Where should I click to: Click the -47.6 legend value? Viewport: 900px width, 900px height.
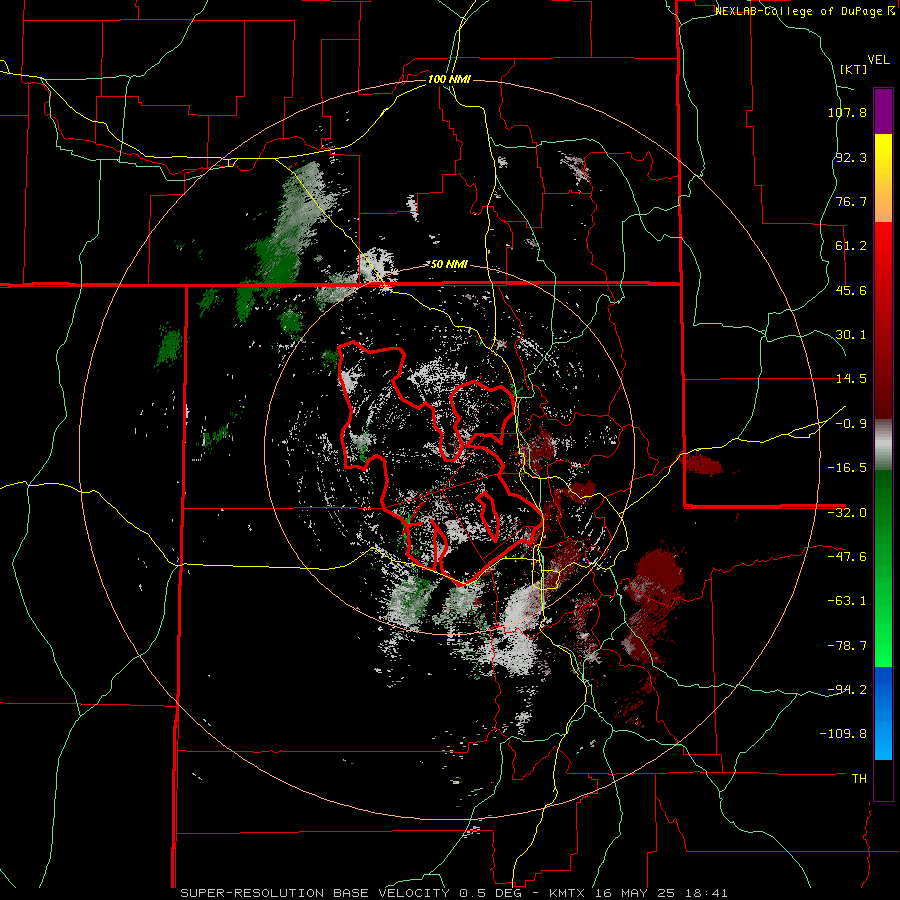click(847, 557)
